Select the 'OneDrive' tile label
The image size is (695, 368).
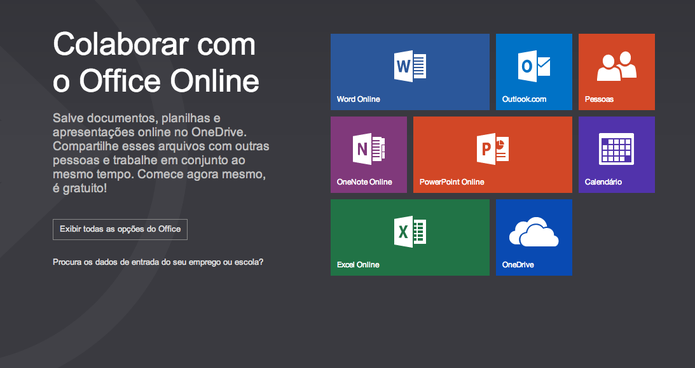click(518, 265)
